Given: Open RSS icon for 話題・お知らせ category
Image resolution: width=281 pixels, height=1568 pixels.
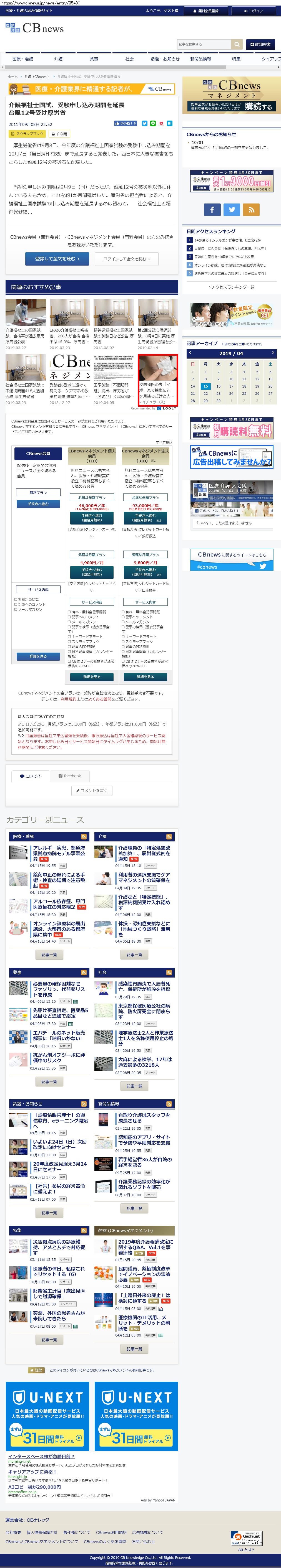Looking at the screenshot, I should pyautogui.click(x=84, y=1104).
